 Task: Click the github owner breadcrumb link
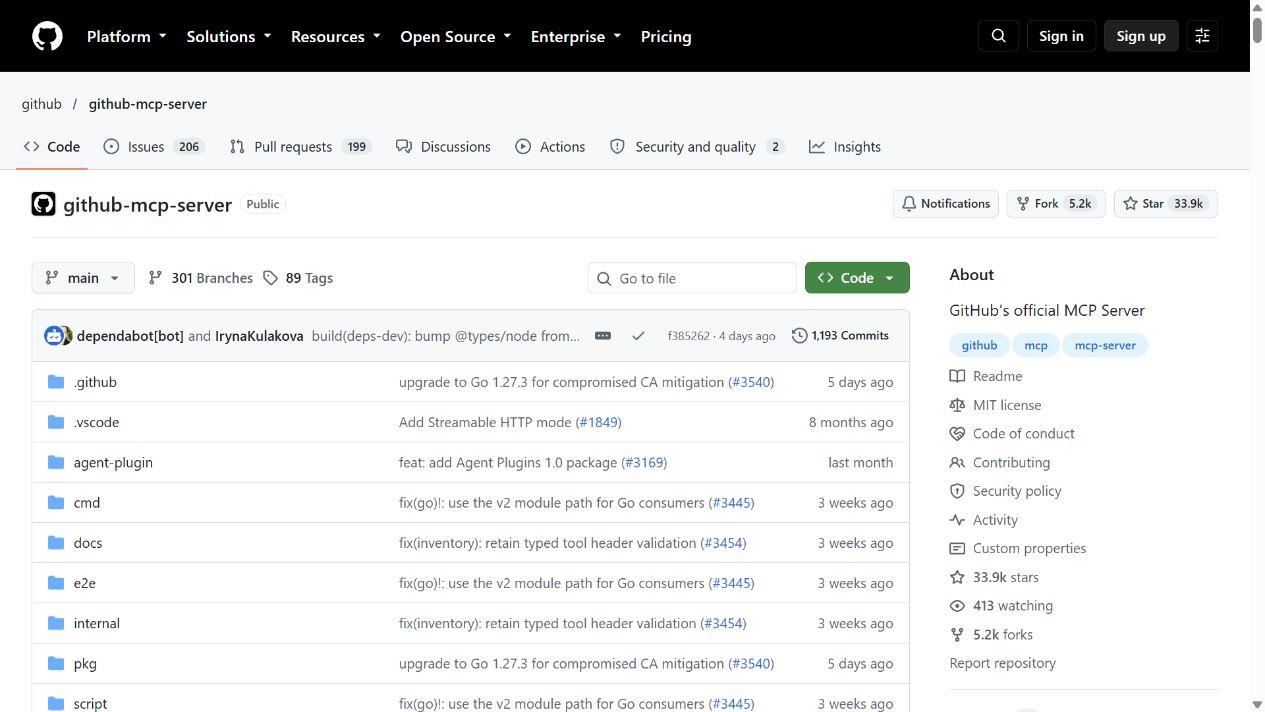point(42,104)
